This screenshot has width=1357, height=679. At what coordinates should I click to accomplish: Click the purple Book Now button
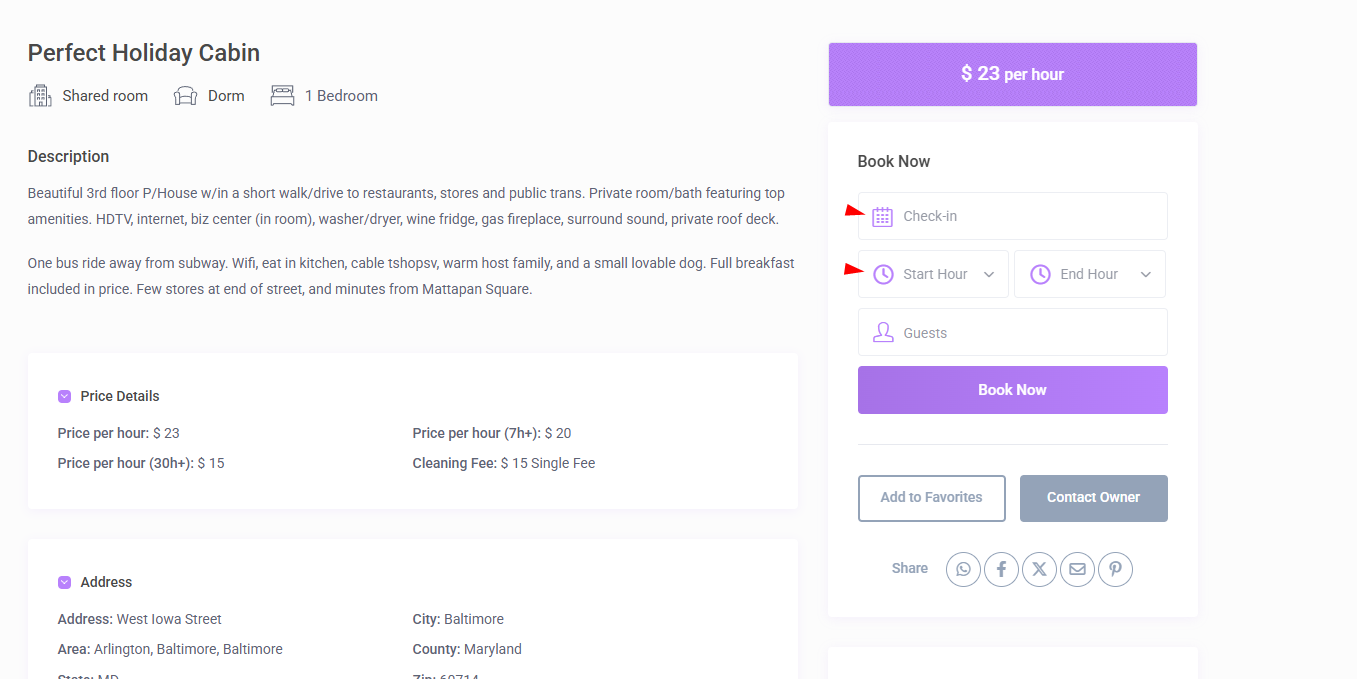pyautogui.click(x=1012, y=390)
